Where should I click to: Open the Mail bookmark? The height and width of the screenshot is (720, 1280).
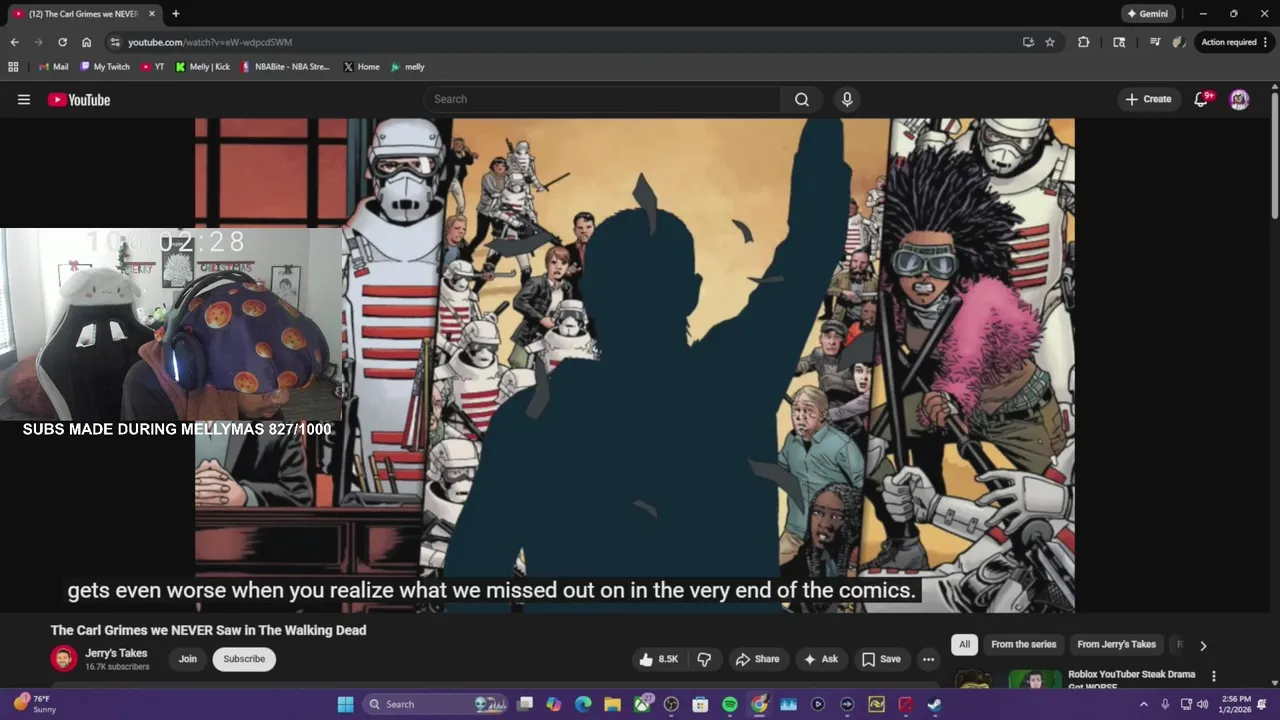[53, 67]
